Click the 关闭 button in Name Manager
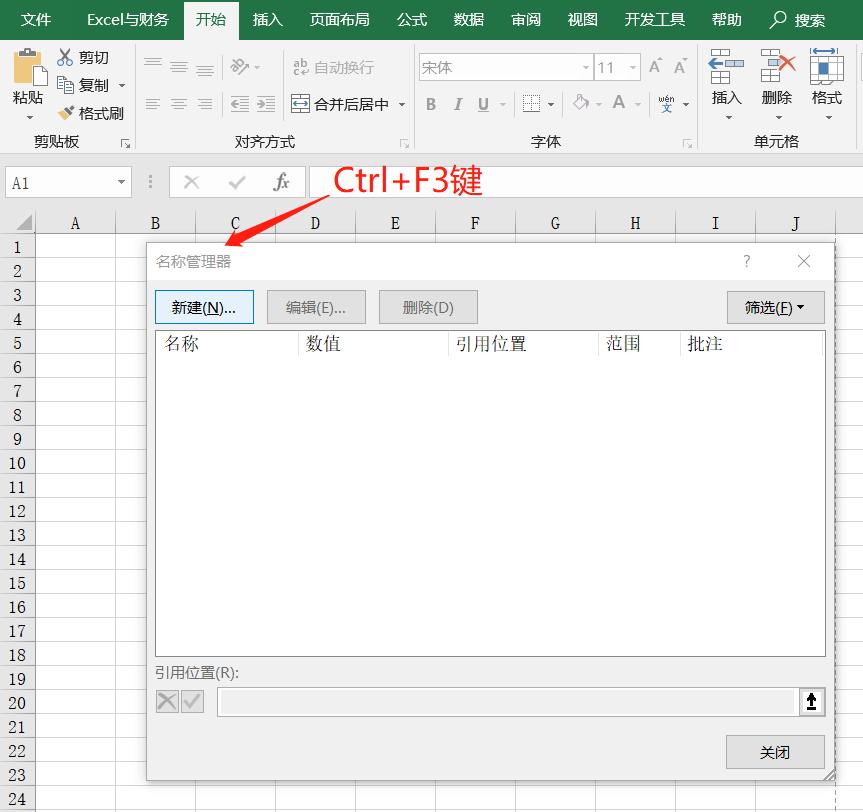This screenshot has height=812, width=863. [x=775, y=752]
